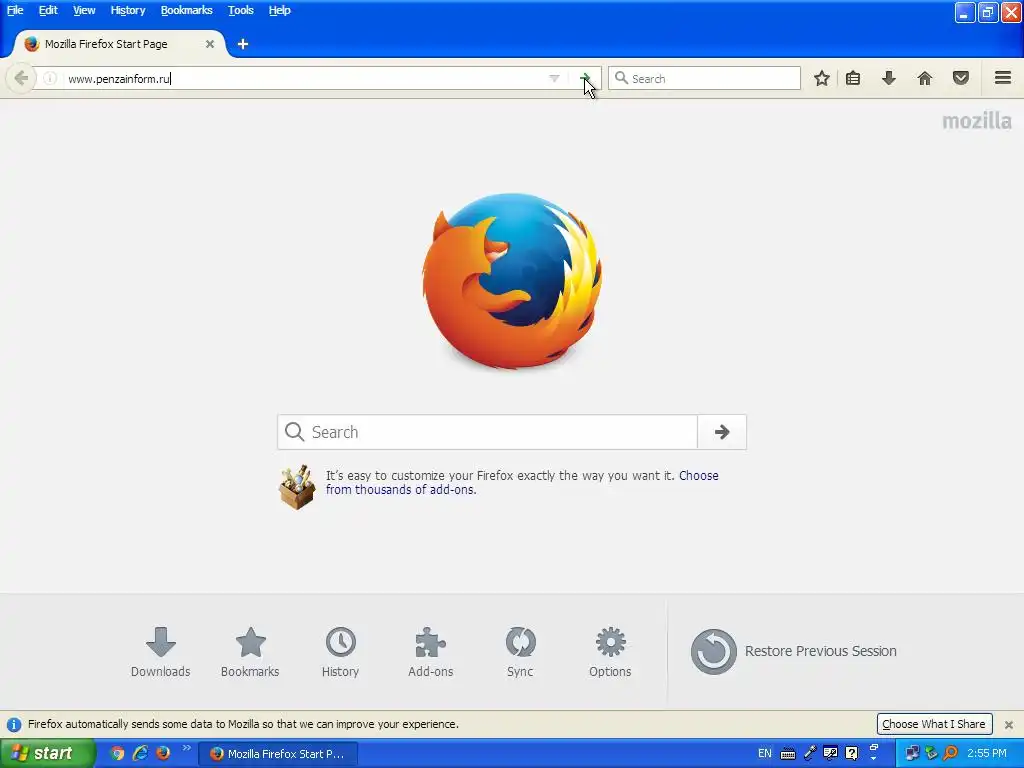
Task: Click the info icon in notification bar
Action: coord(14,724)
